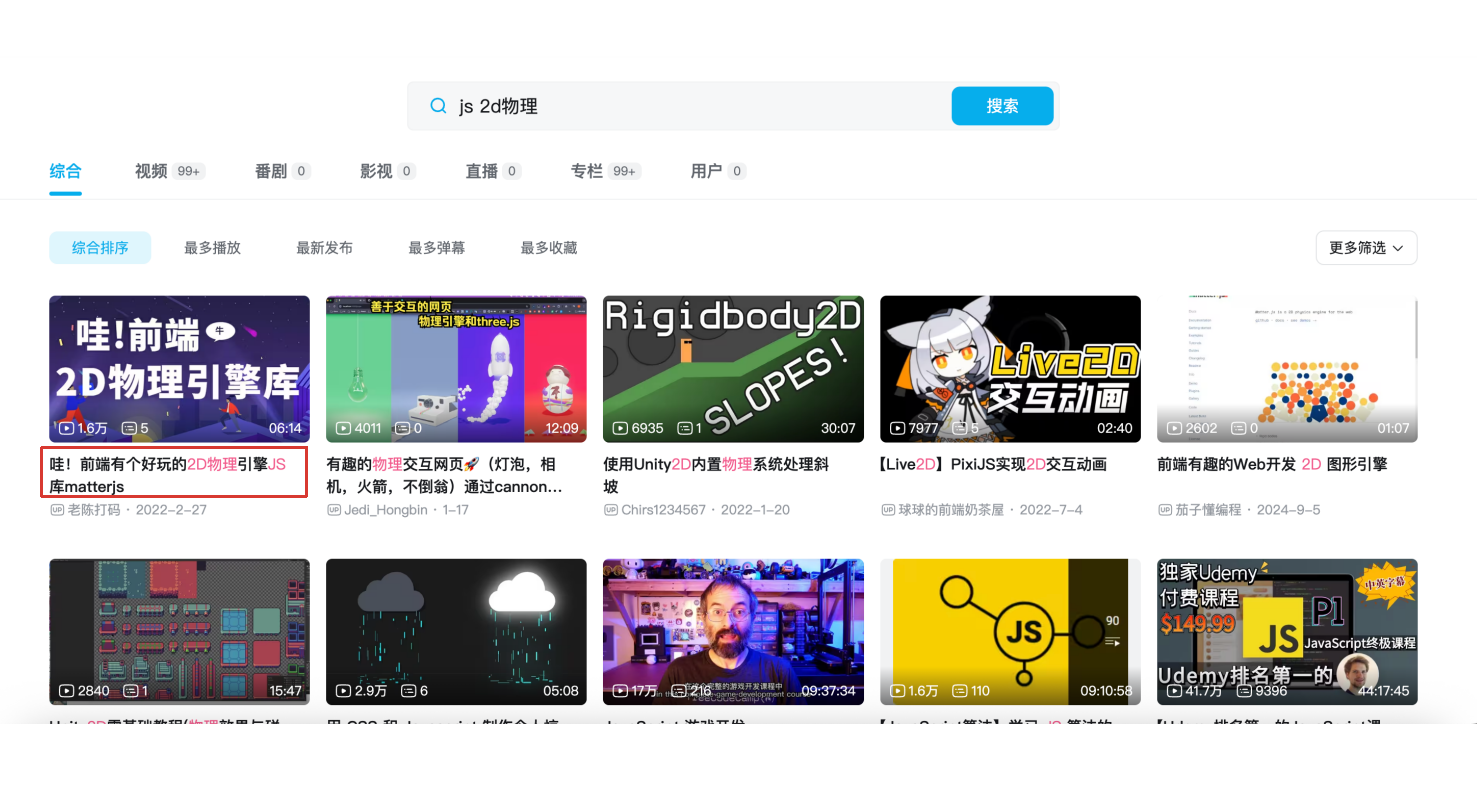The height and width of the screenshot is (791, 1477).
Task: Select the 最多收藏 sort option
Action: click(x=548, y=248)
